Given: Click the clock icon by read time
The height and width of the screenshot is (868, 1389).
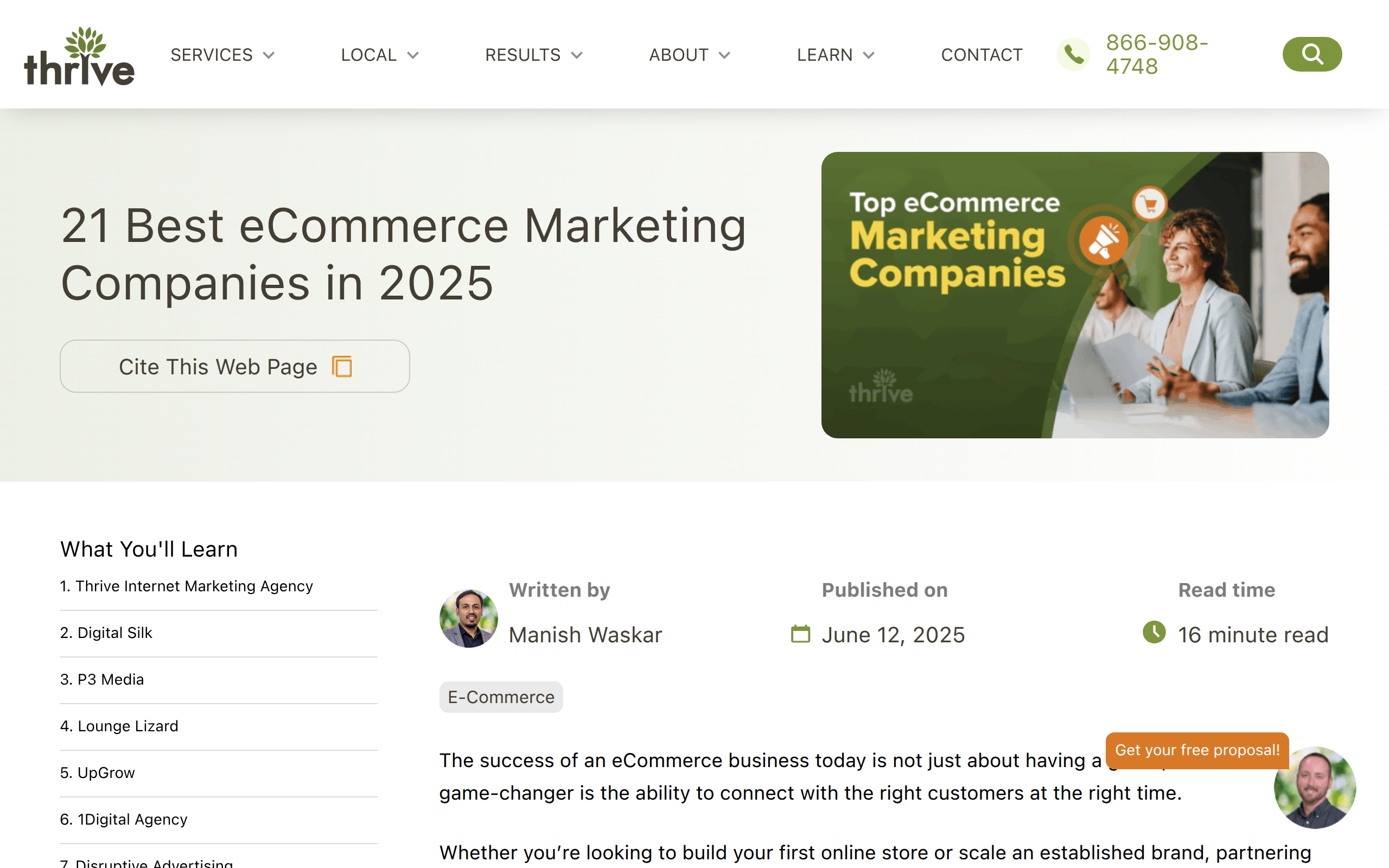Looking at the screenshot, I should coord(1154,633).
